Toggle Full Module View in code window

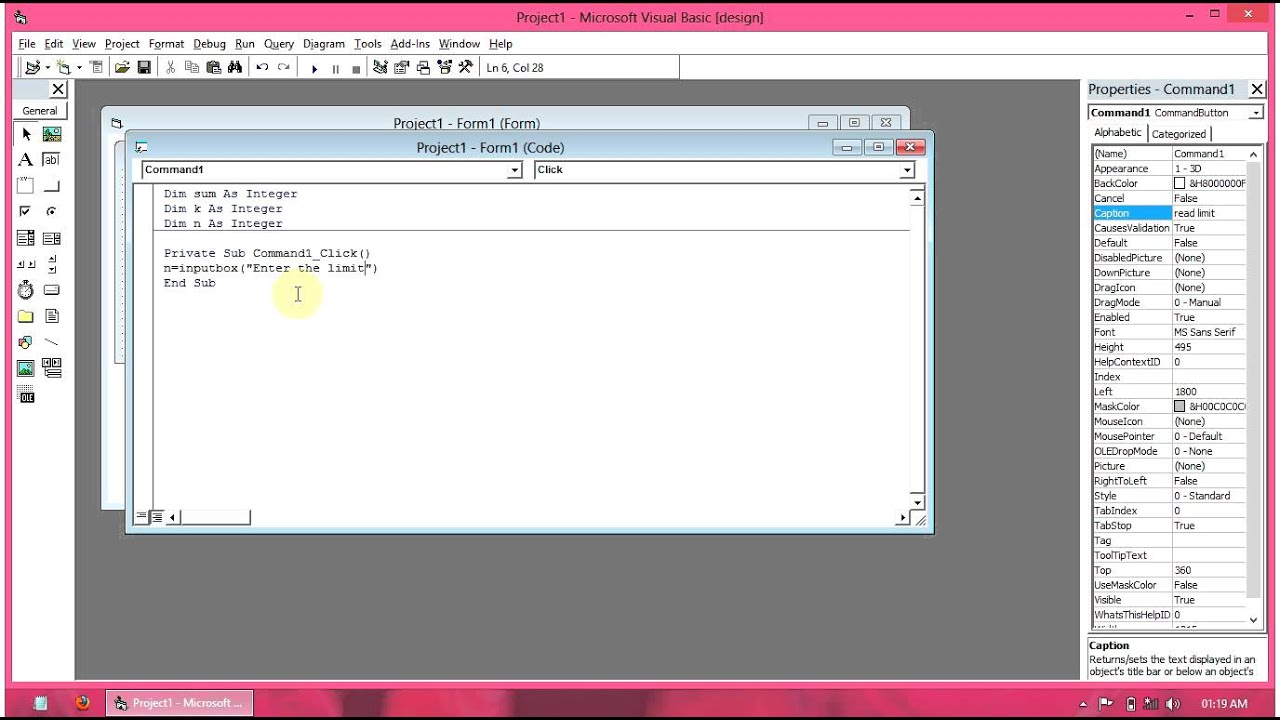(x=157, y=517)
